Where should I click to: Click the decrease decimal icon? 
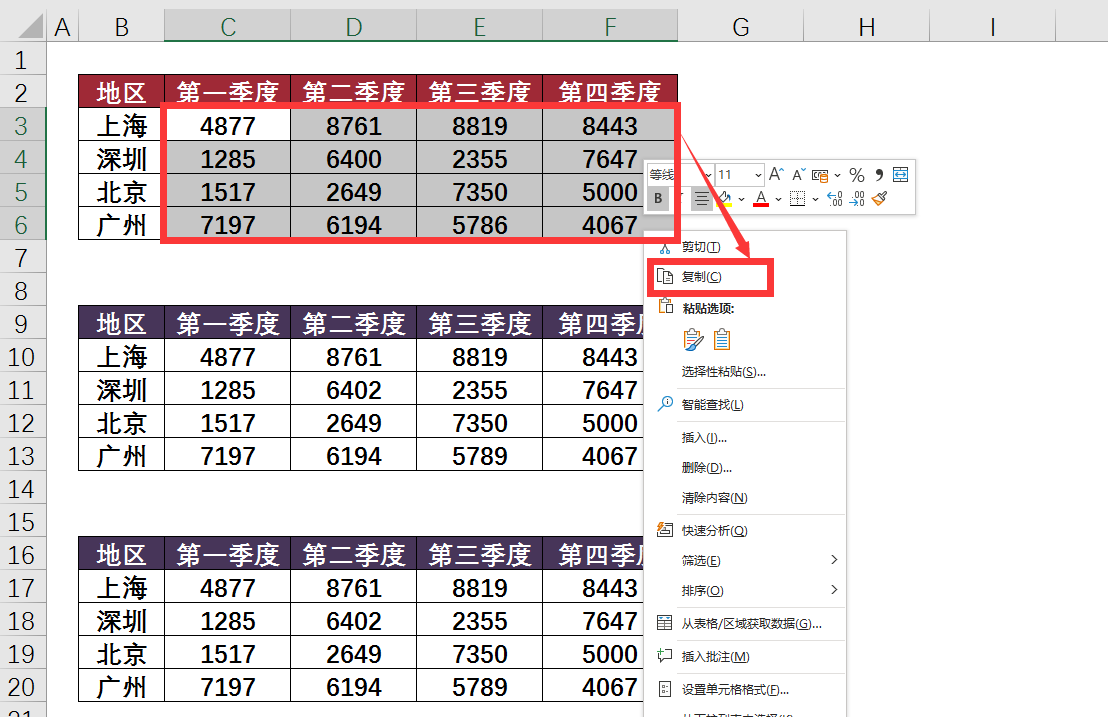point(857,198)
